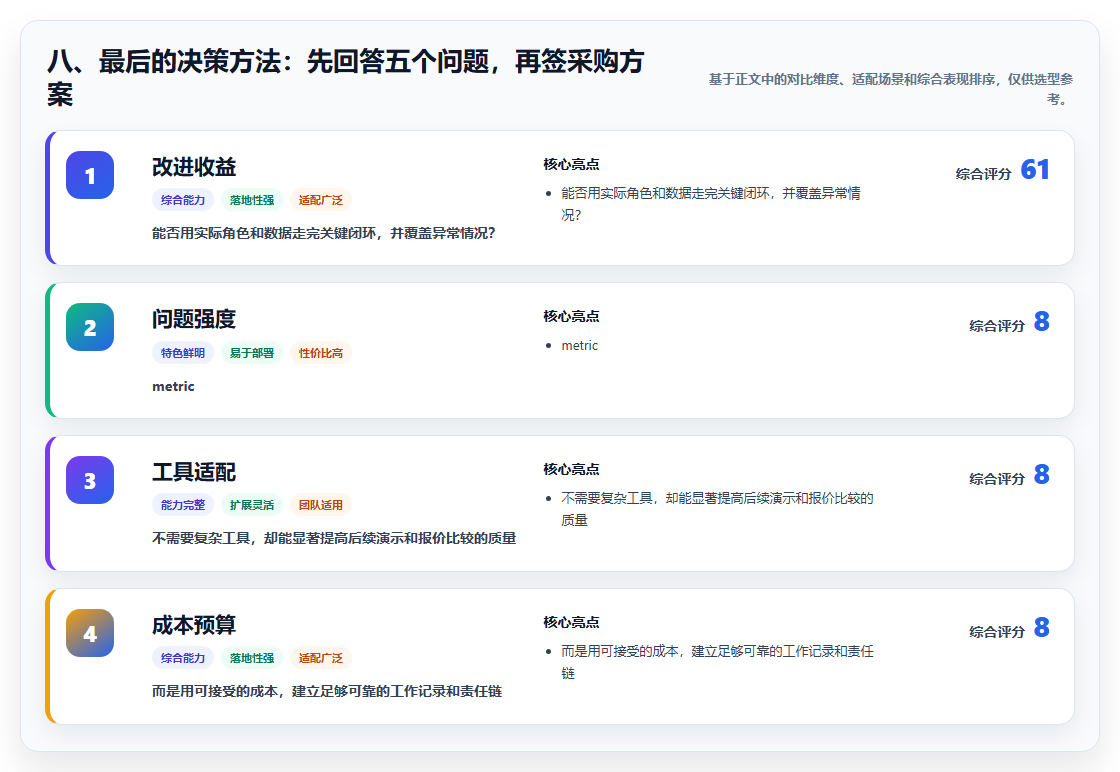Select the 团队适用 tag
The width and height of the screenshot is (1120, 772).
click(321, 505)
